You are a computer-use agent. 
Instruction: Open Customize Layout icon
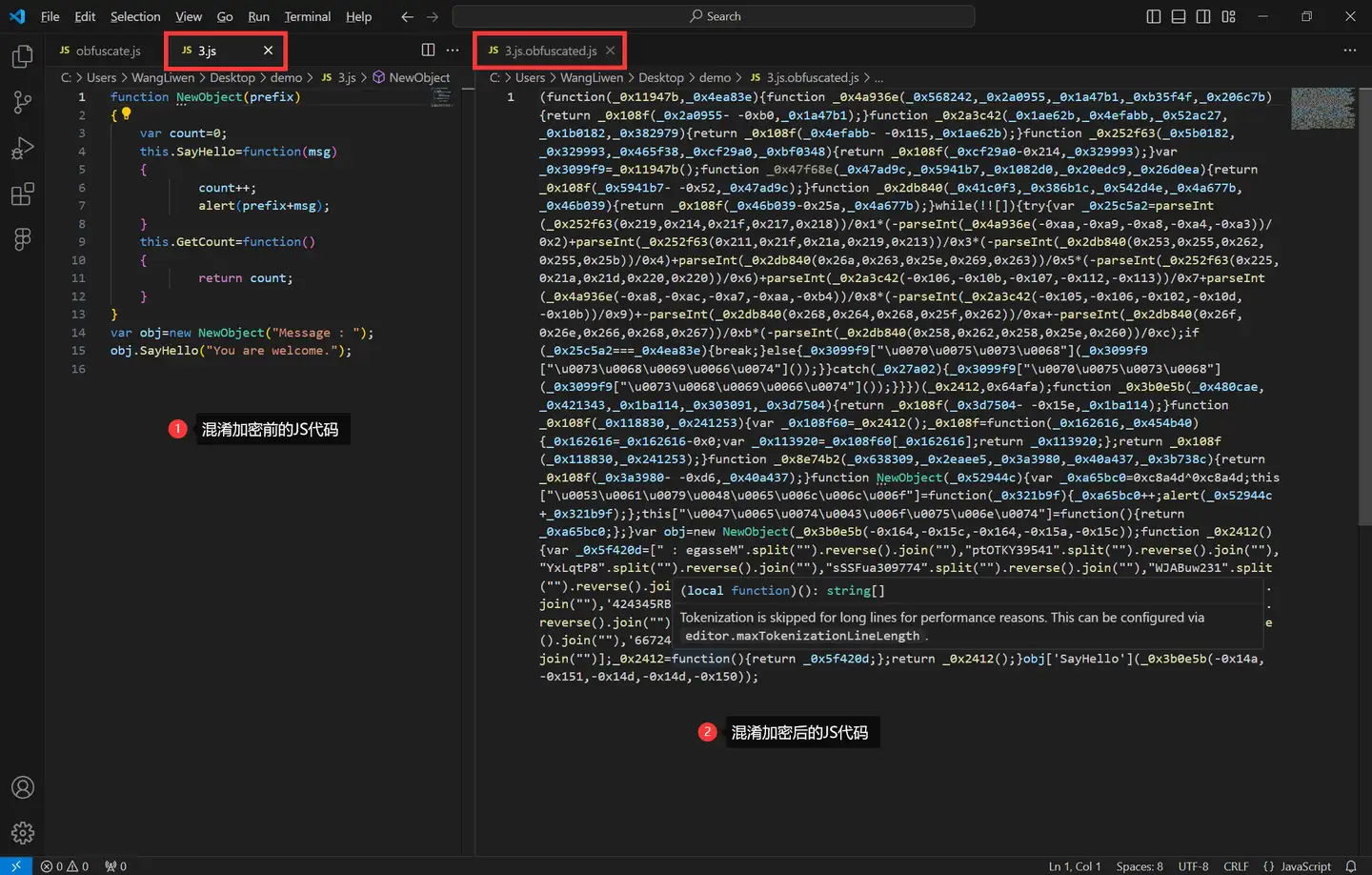(1228, 16)
